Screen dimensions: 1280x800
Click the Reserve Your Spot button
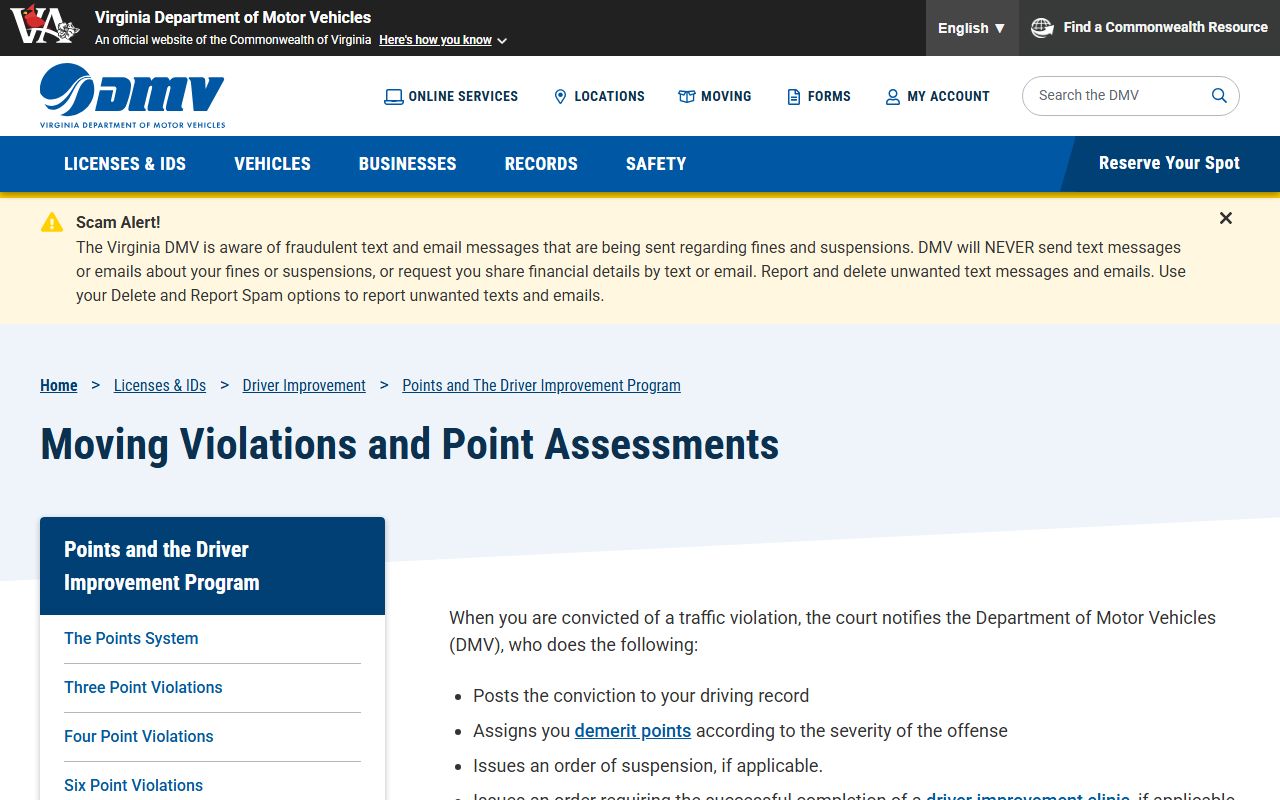pyautogui.click(x=1169, y=164)
